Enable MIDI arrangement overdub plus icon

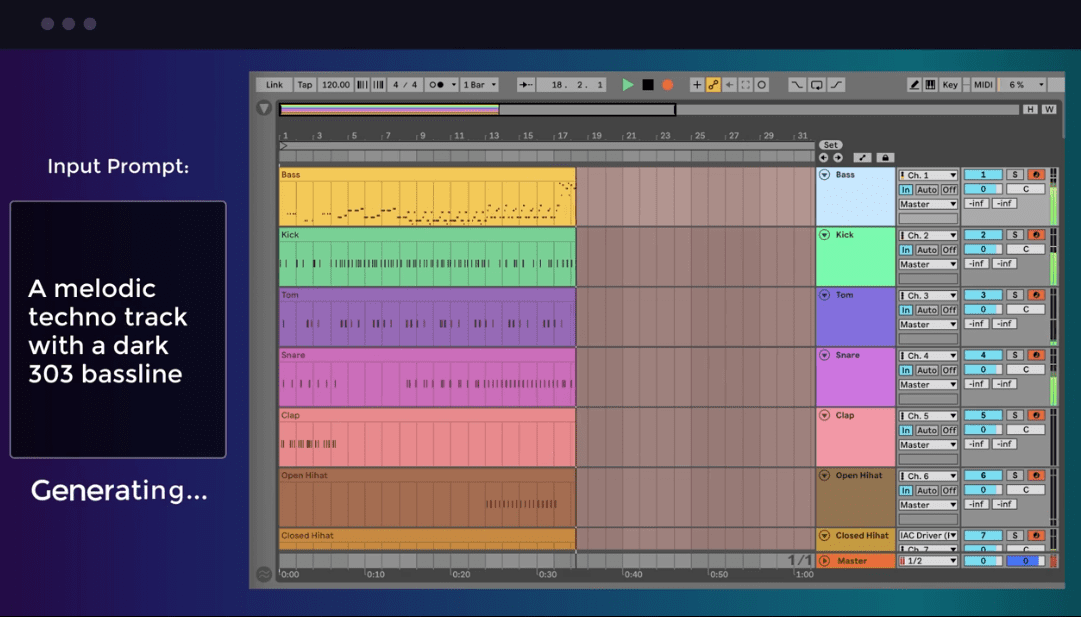coord(697,85)
